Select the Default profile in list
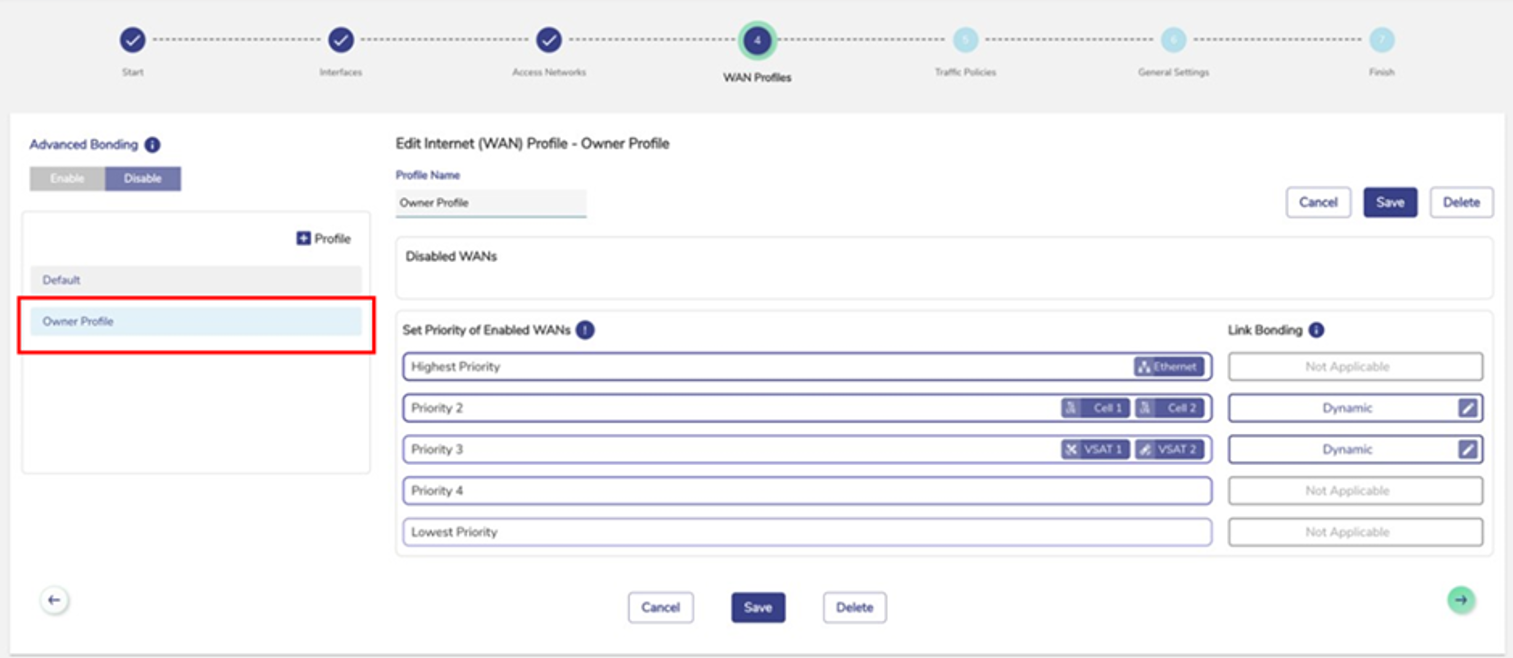Viewport: 1513px width, 658px height. click(x=195, y=280)
